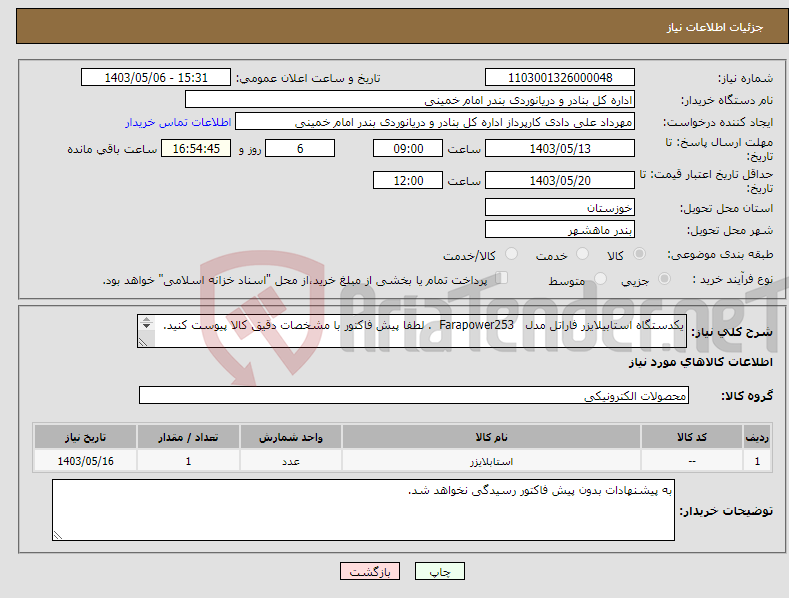
Task: Click the need date cell 1403/05/16
Action: (x=86, y=461)
